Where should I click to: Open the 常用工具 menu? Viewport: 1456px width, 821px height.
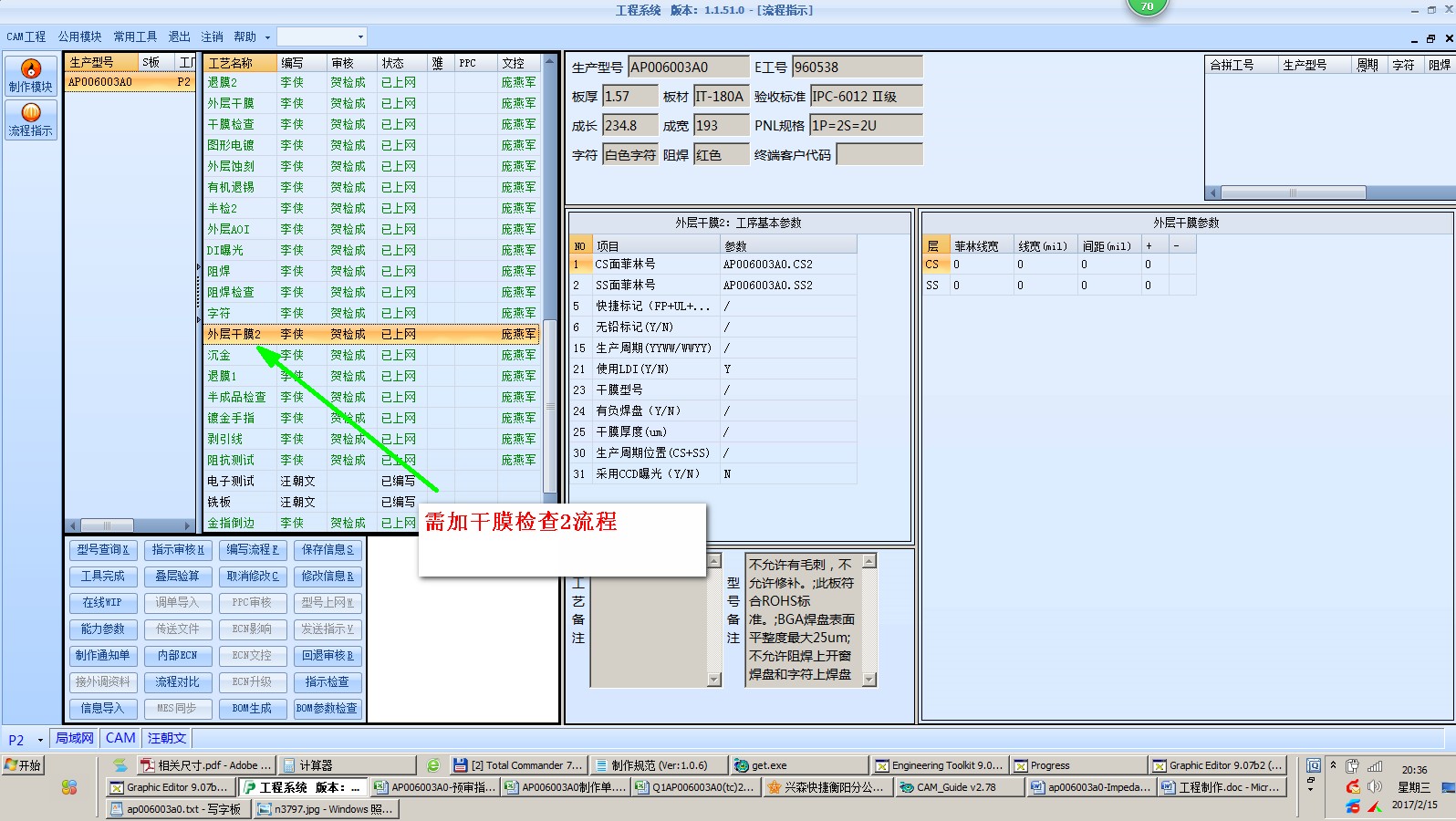tap(135, 36)
